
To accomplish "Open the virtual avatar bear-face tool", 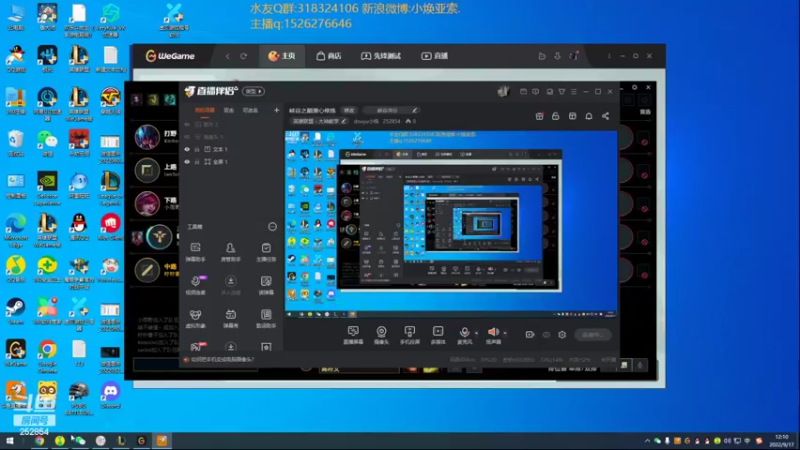I will point(195,318).
